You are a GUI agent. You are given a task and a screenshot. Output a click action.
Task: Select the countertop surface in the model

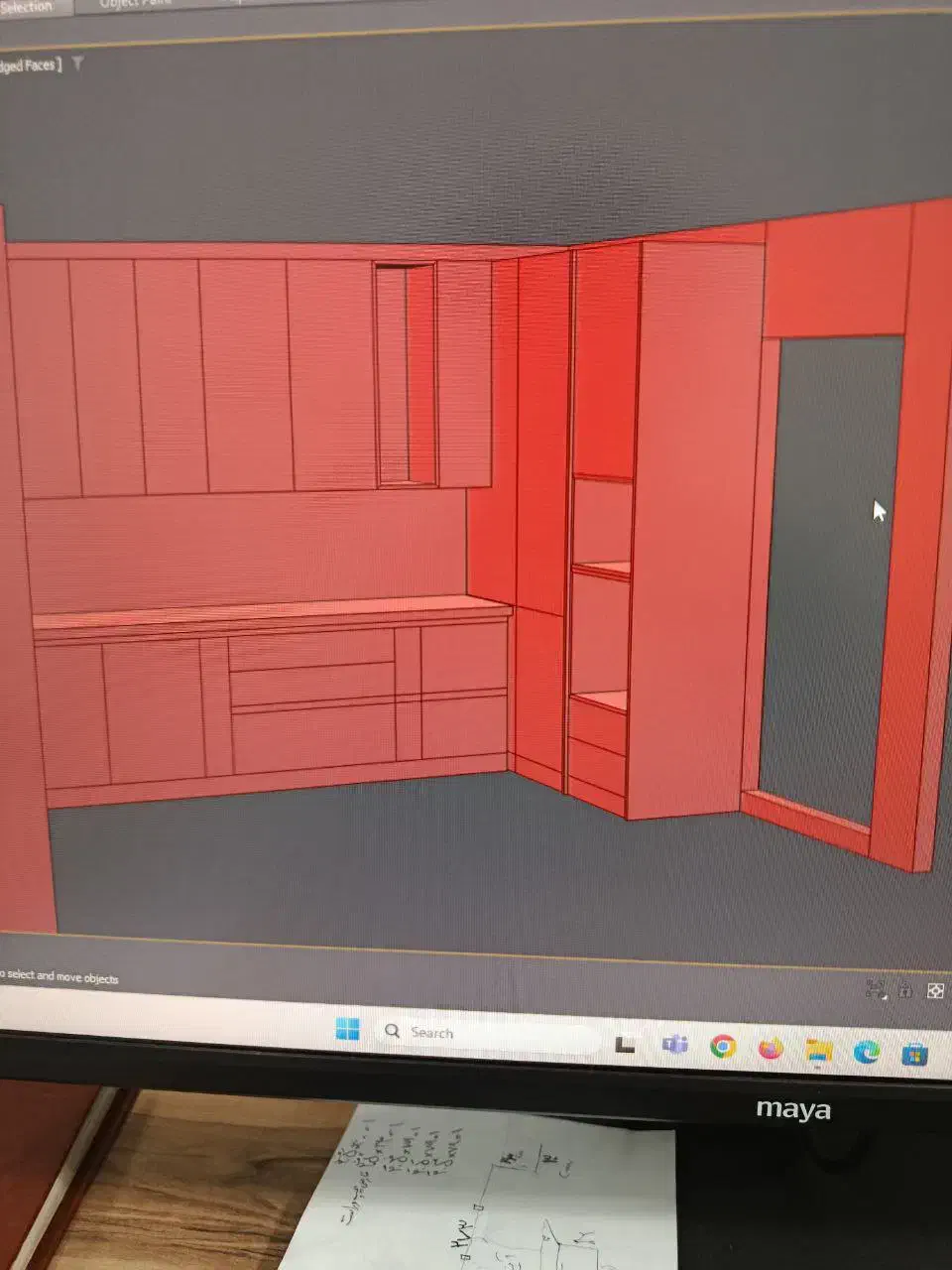[268, 610]
